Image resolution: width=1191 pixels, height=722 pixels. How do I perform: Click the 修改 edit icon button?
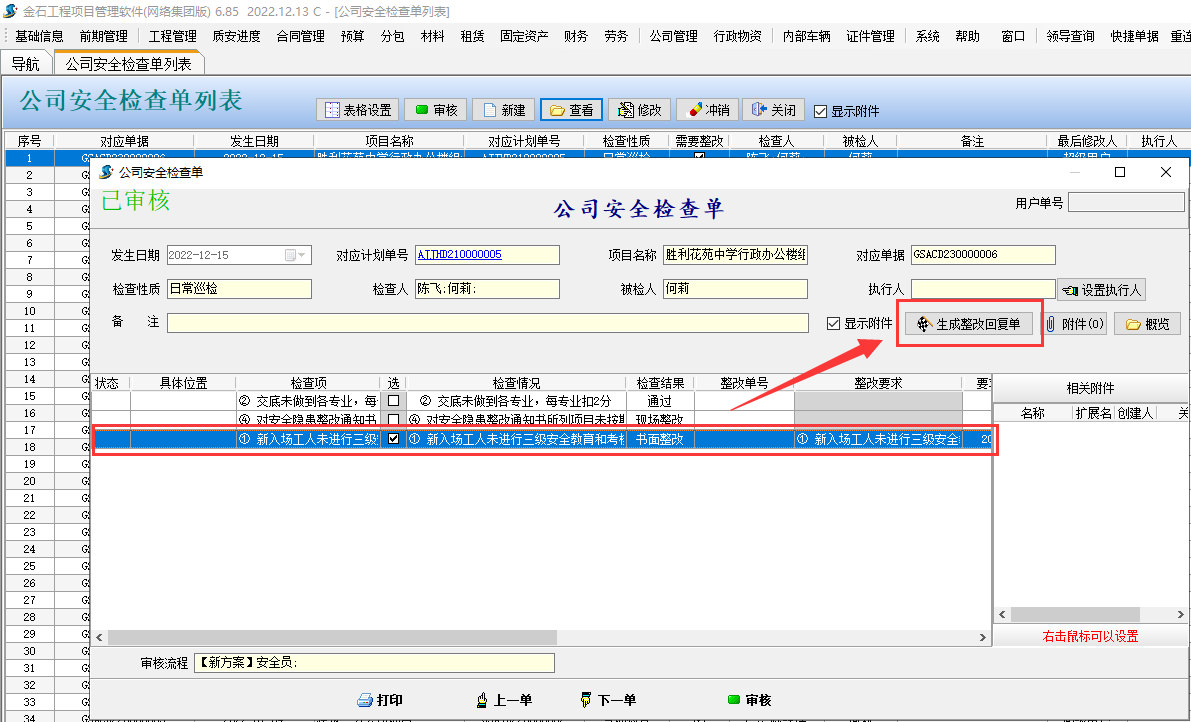[639, 110]
